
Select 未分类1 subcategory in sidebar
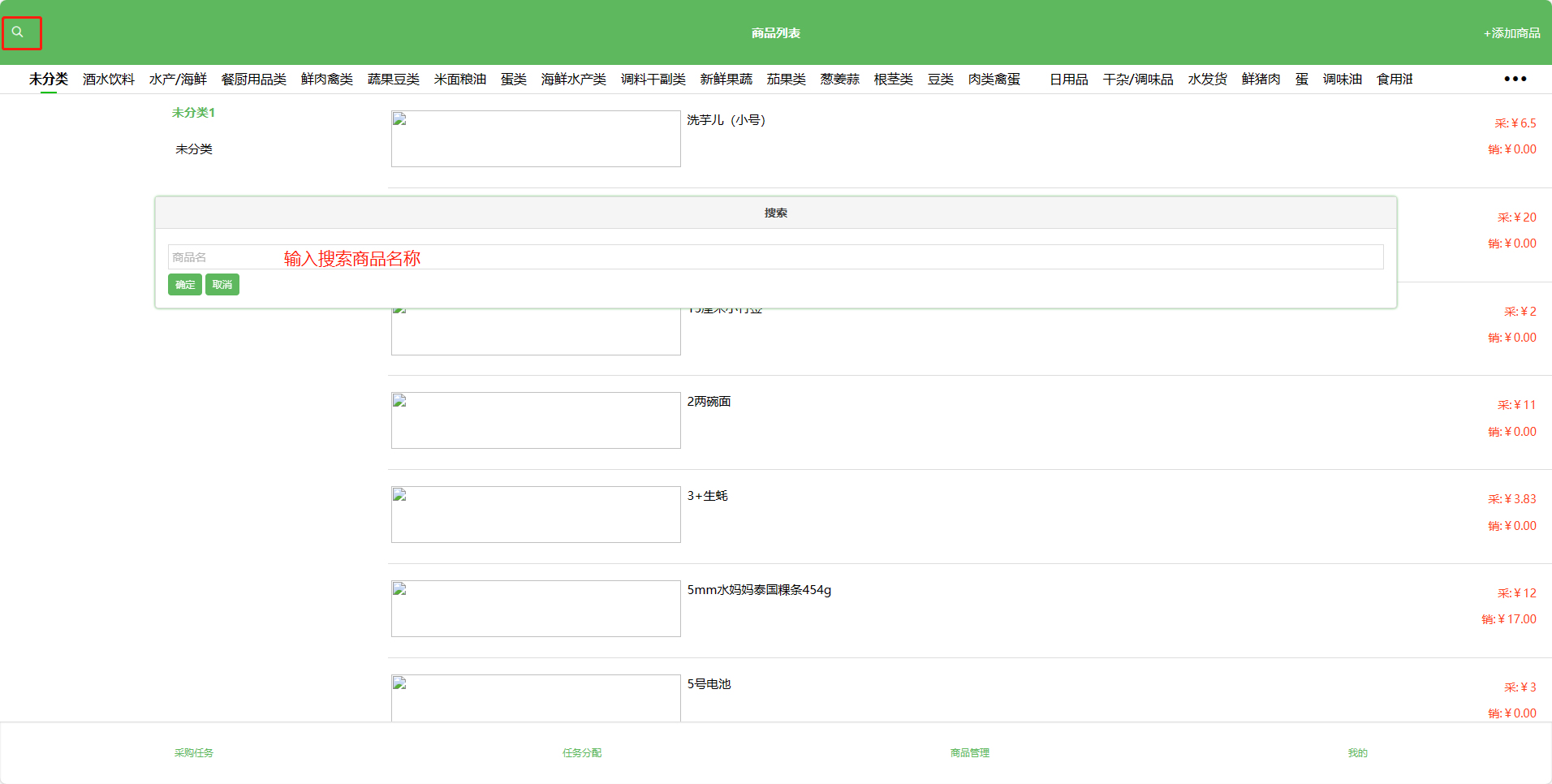[x=193, y=113]
